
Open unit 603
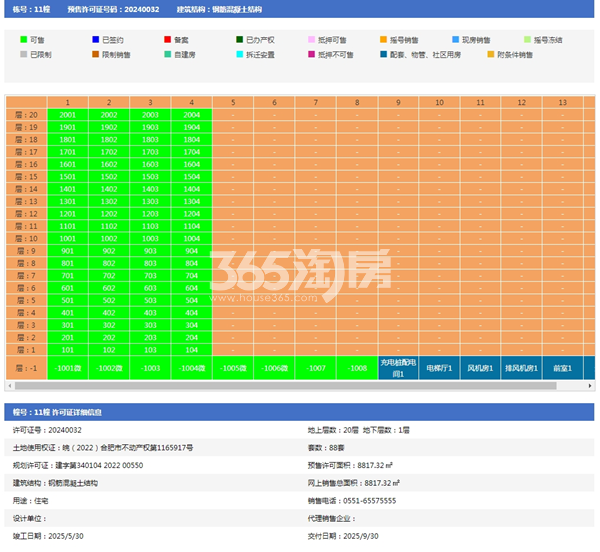pos(150,288)
